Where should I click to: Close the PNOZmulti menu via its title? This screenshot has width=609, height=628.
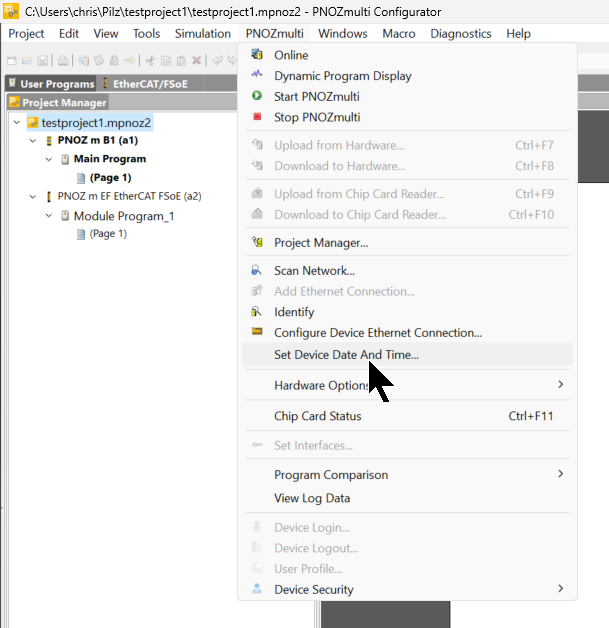pos(275,34)
